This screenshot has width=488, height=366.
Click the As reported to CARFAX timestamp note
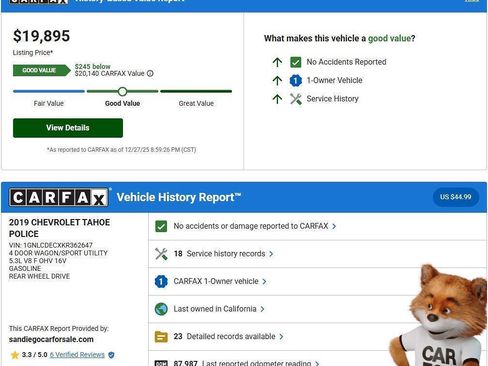point(122,150)
